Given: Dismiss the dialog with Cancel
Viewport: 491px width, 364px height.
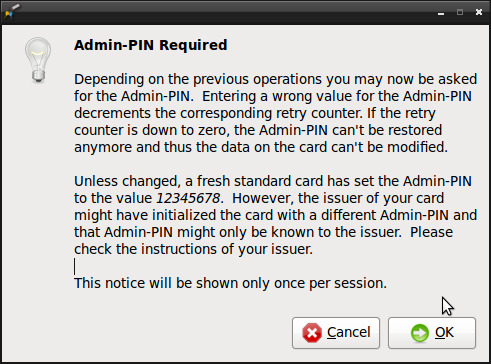Looking at the screenshot, I should point(336,333).
